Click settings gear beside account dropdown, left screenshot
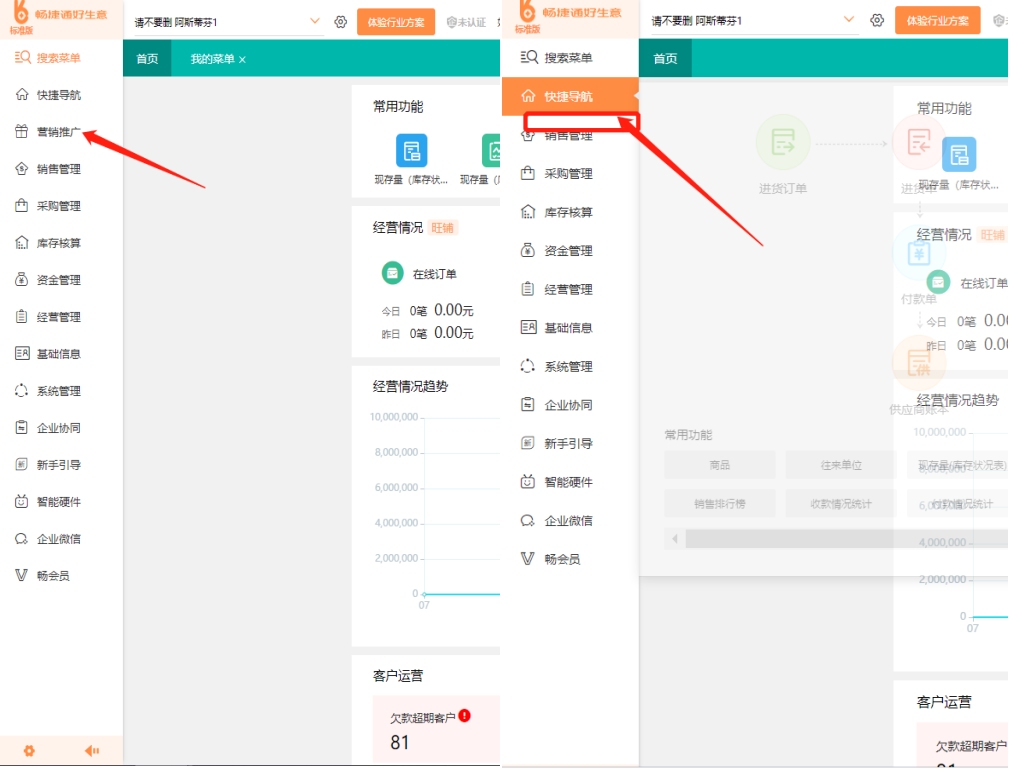The width and height of the screenshot is (1032, 774). (340, 21)
